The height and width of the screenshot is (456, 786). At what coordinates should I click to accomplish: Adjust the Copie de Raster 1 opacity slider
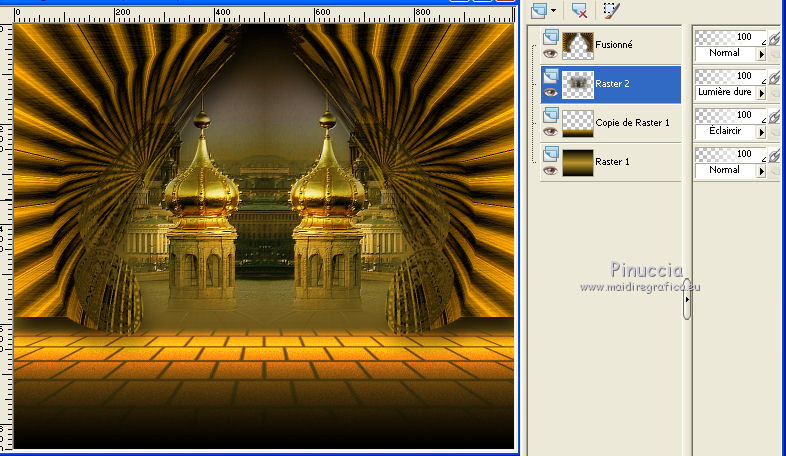coord(731,115)
